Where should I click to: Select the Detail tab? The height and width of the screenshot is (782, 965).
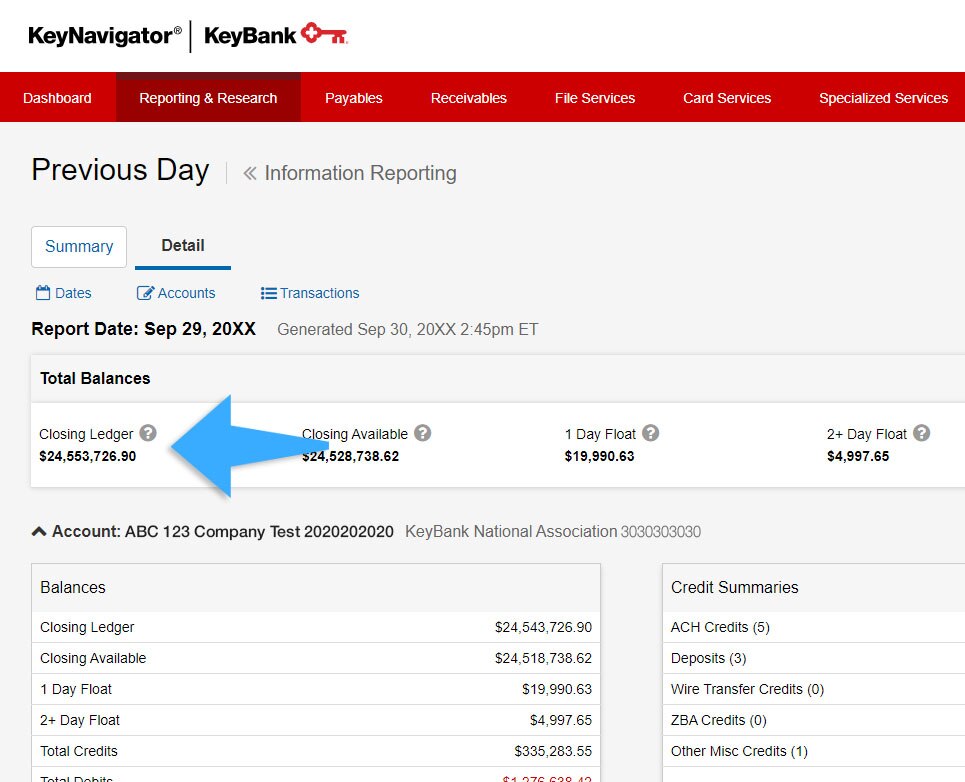coord(183,246)
